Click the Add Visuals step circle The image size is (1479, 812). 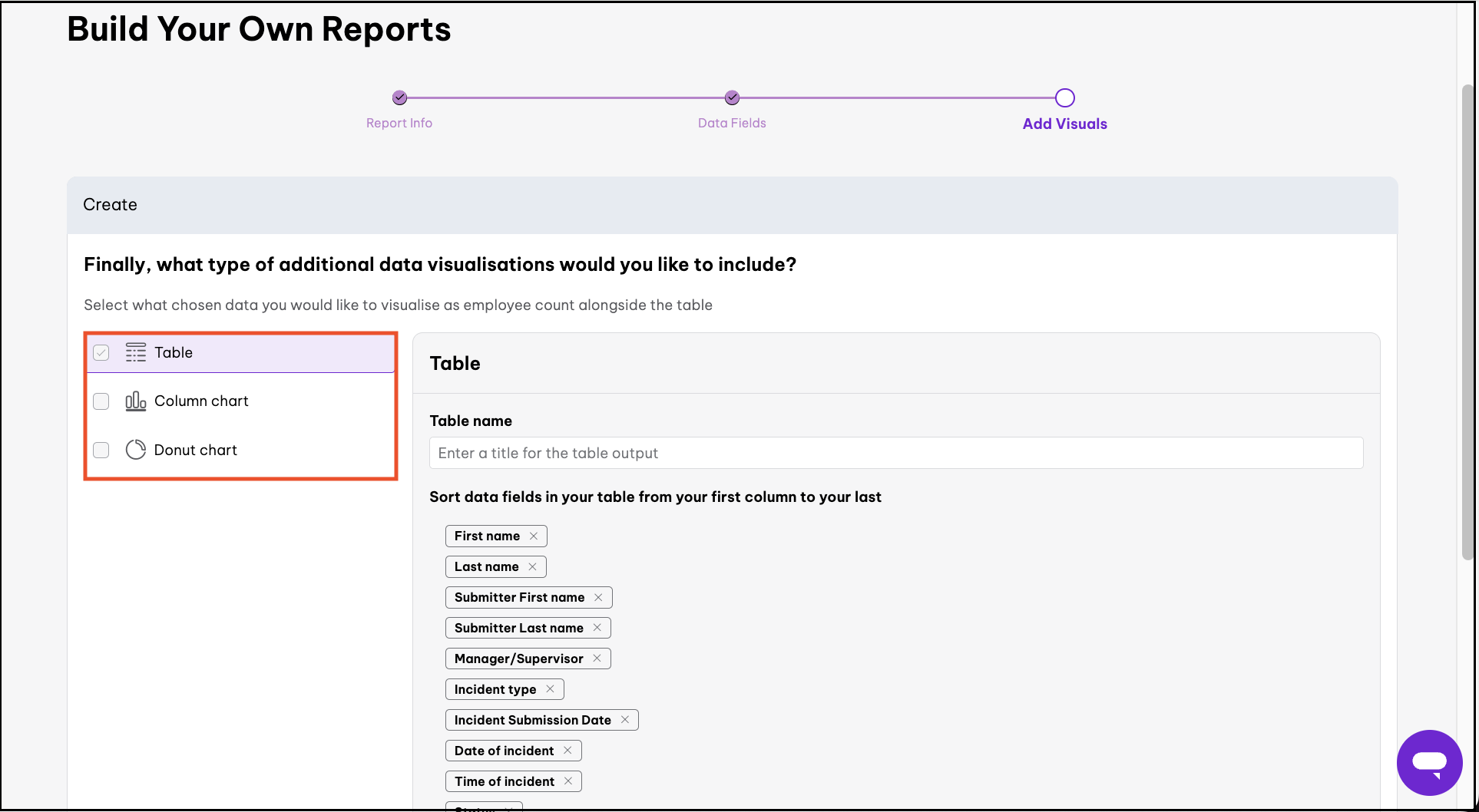[1064, 97]
